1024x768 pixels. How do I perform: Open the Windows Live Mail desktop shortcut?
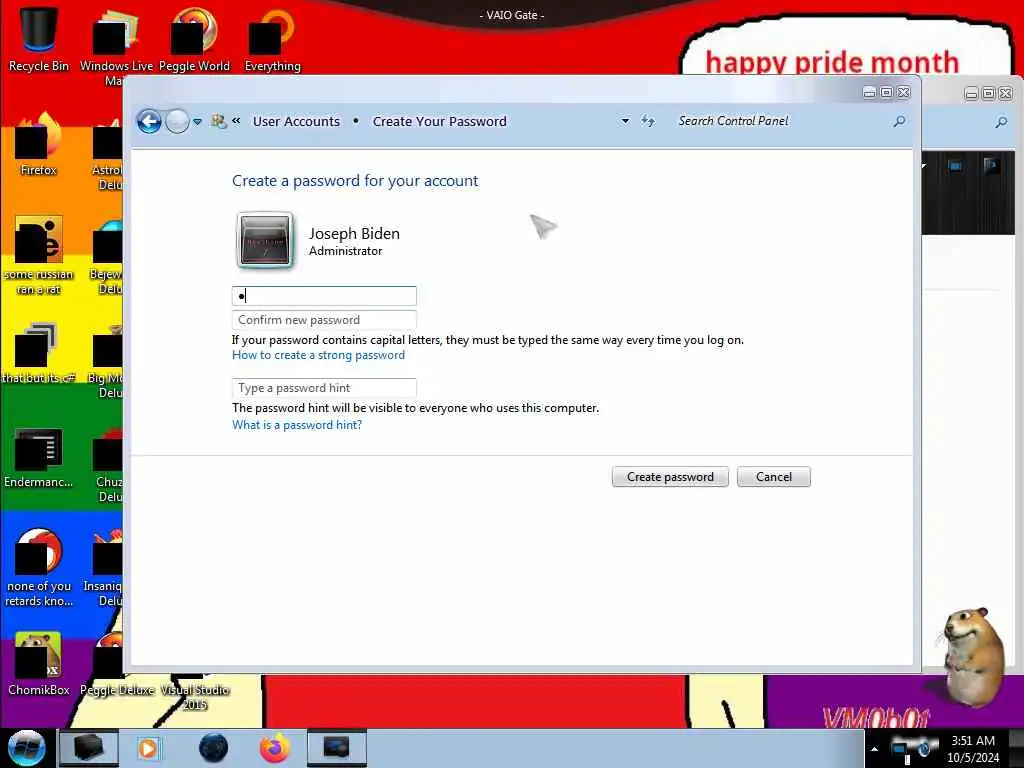pyautogui.click(x=116, y=46)
